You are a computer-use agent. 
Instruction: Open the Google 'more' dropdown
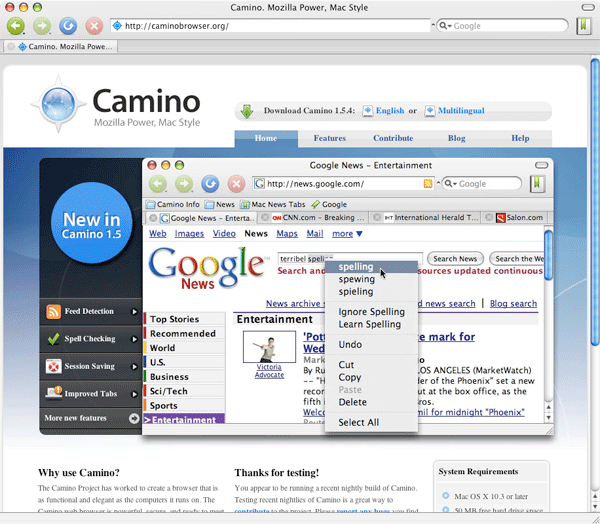pos(347,233)
